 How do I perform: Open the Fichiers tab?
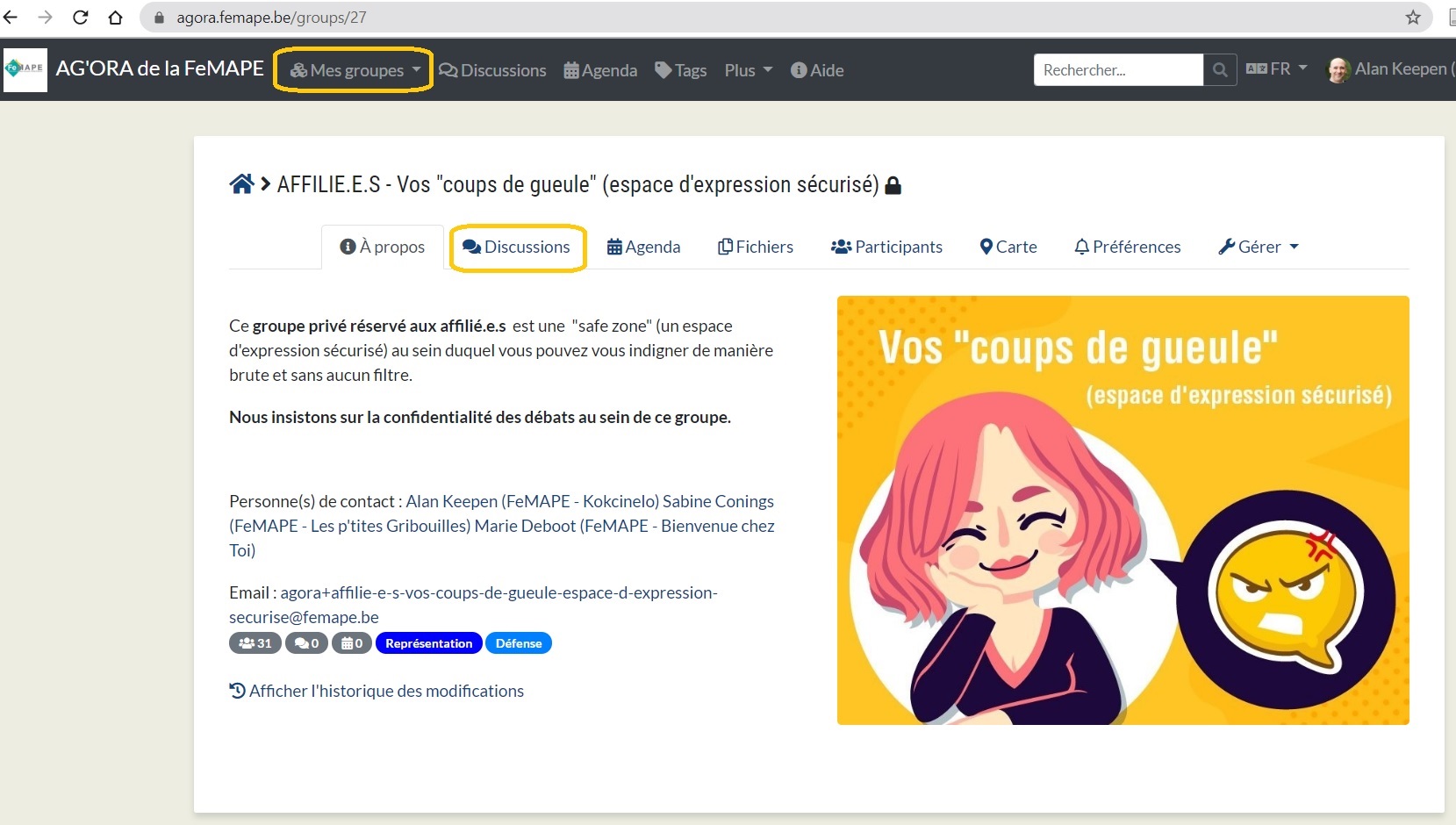coord(756,247)
